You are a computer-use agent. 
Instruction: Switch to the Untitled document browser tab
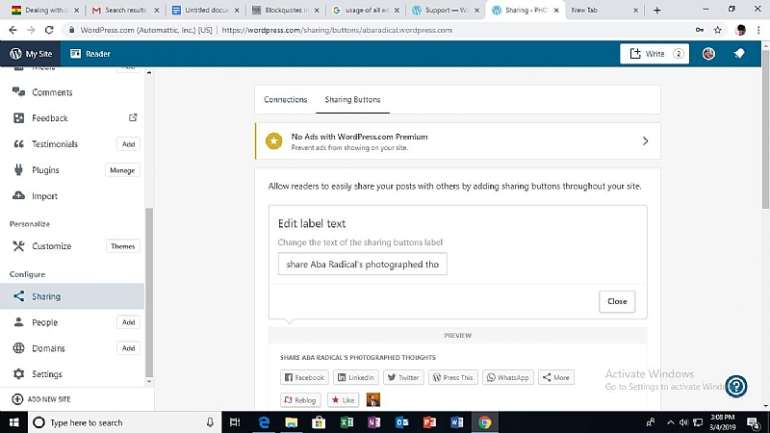(205, 10)
